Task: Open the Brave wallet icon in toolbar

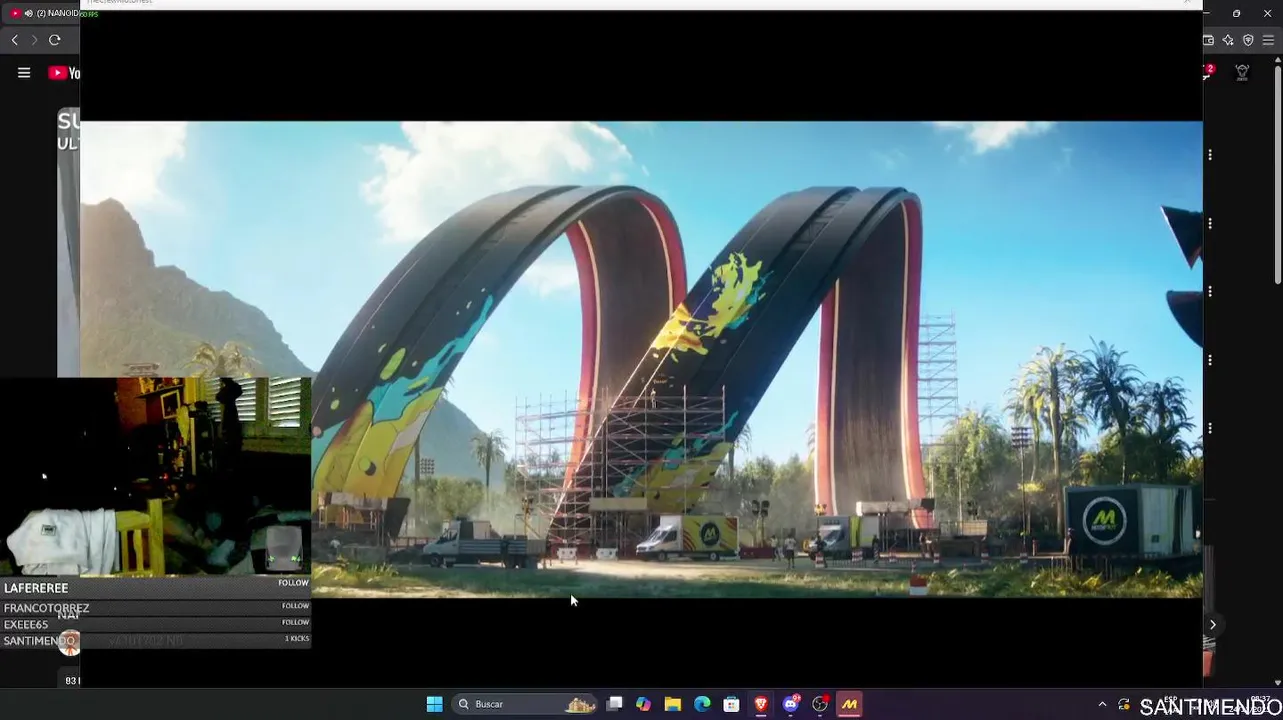Action: click(1208, 40)
